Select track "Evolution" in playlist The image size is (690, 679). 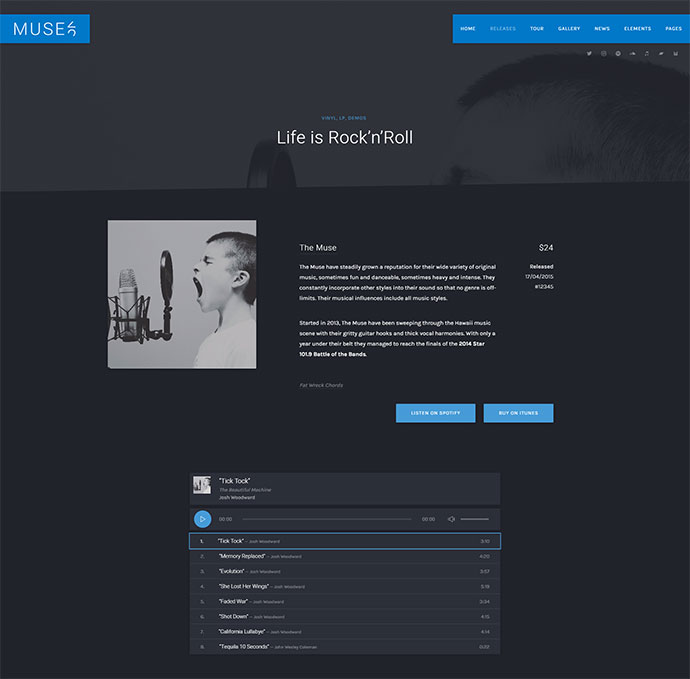pos(345,571)
